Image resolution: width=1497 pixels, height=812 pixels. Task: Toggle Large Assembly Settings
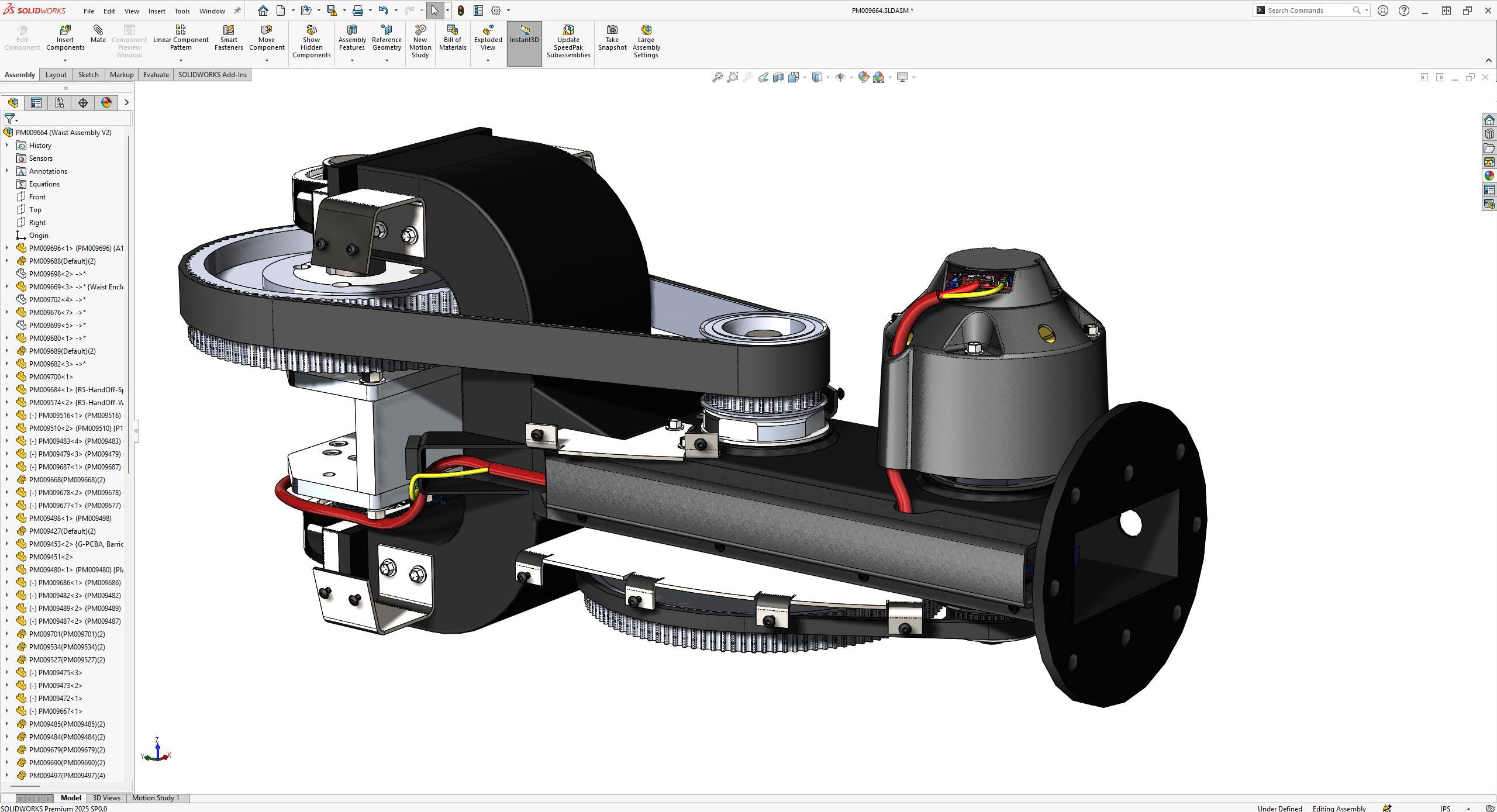[x=646, y=41]
